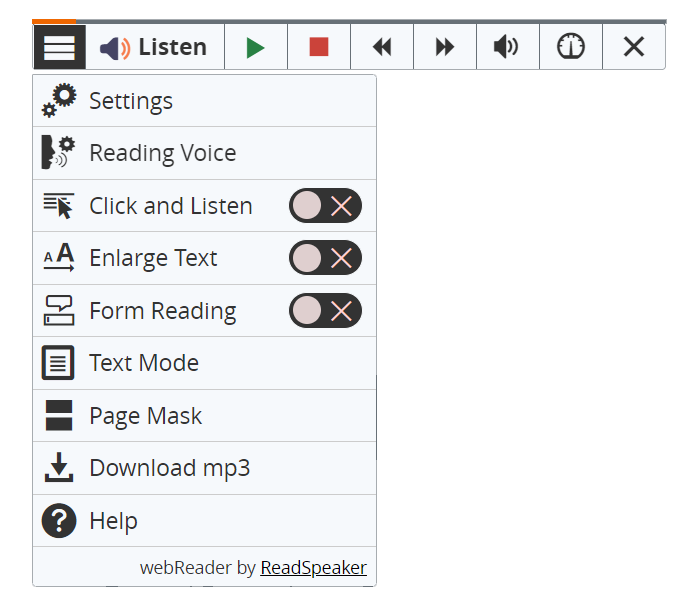Close the webReader player toolbar
Image resolution: width=700 pixels, height=600 pixels.
pos(633,47)
